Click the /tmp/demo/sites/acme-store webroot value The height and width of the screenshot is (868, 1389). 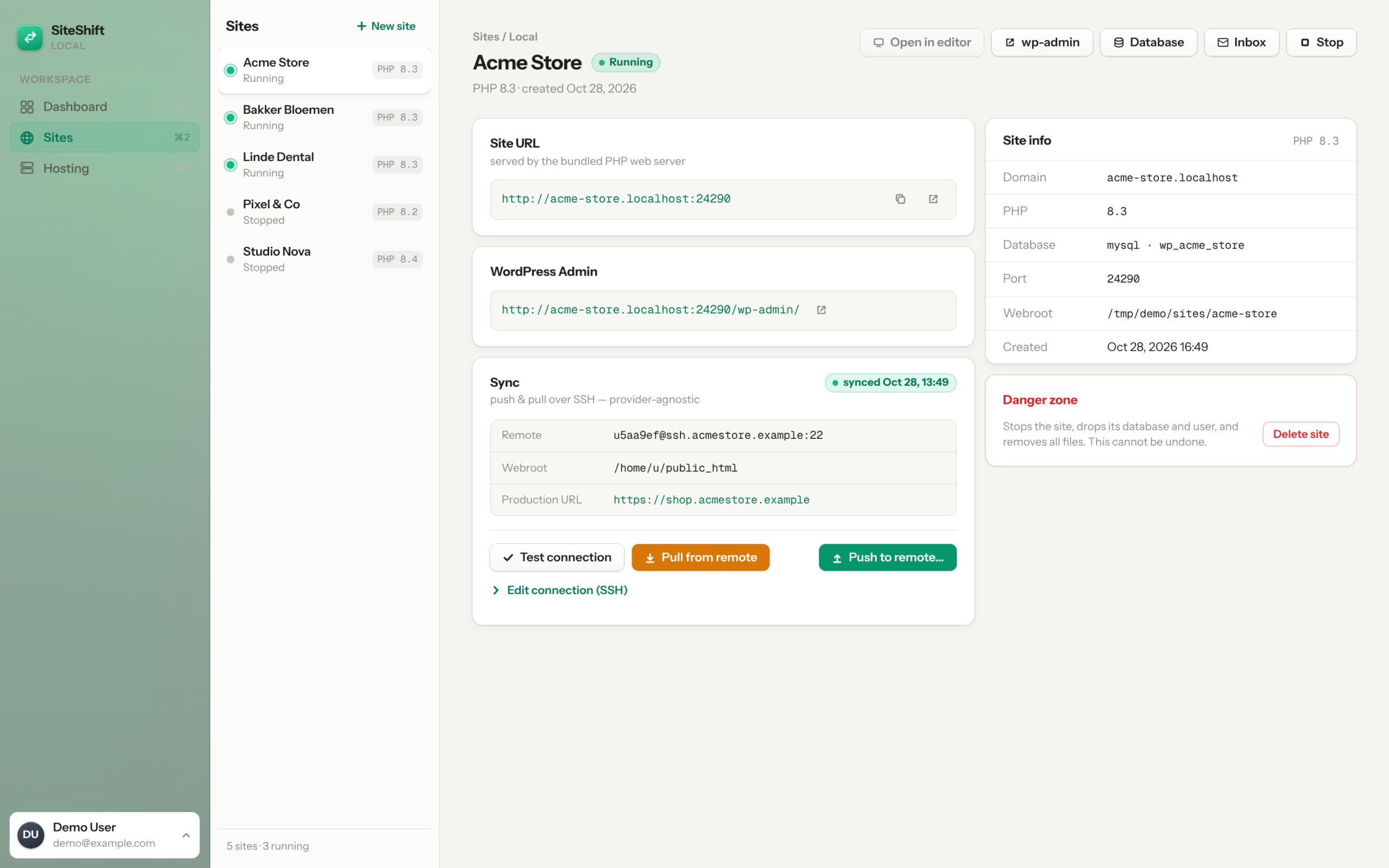pyautogui.click(x=1192, y=314)
